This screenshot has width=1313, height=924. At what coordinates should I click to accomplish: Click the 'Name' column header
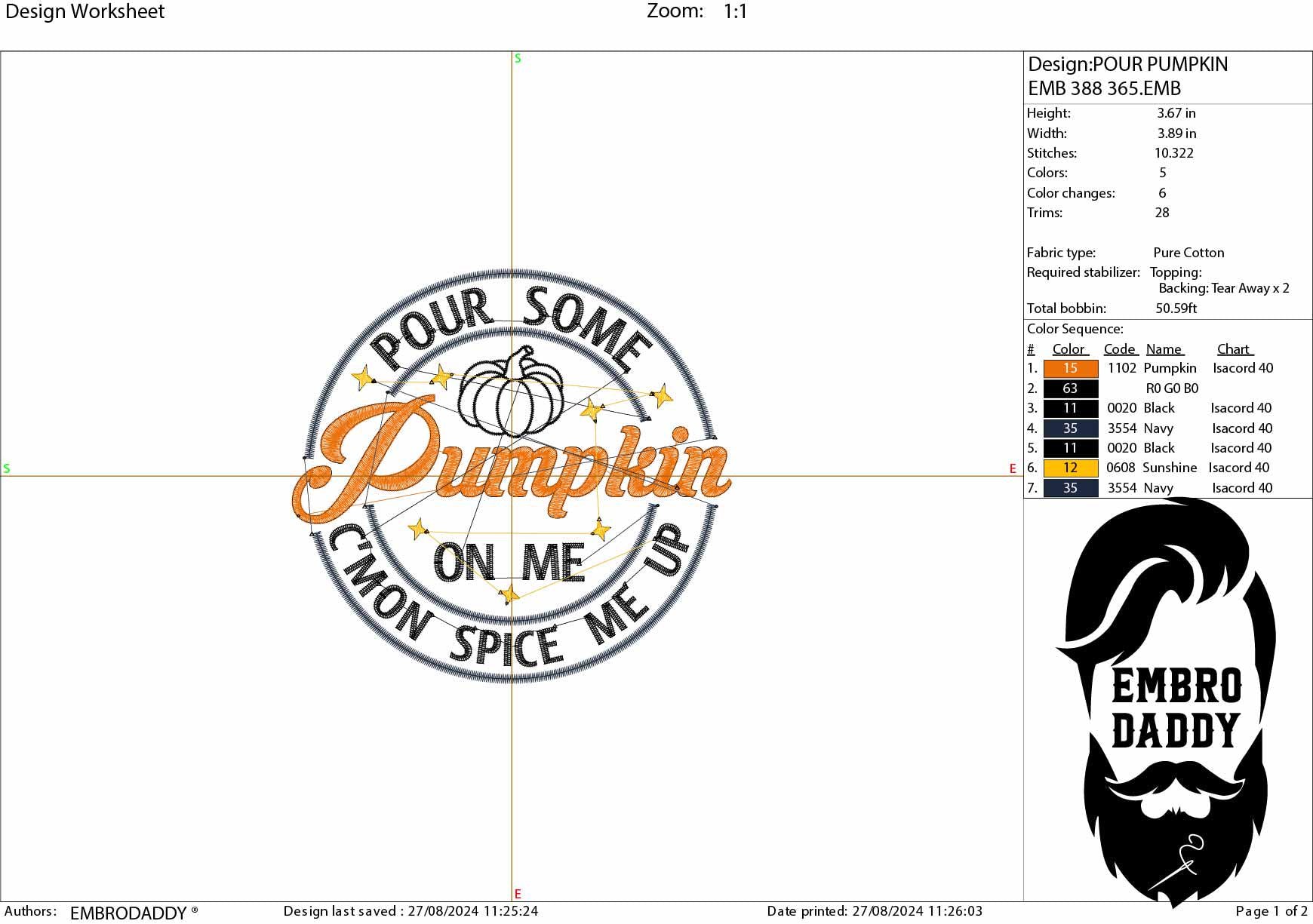pos(1165,349)
